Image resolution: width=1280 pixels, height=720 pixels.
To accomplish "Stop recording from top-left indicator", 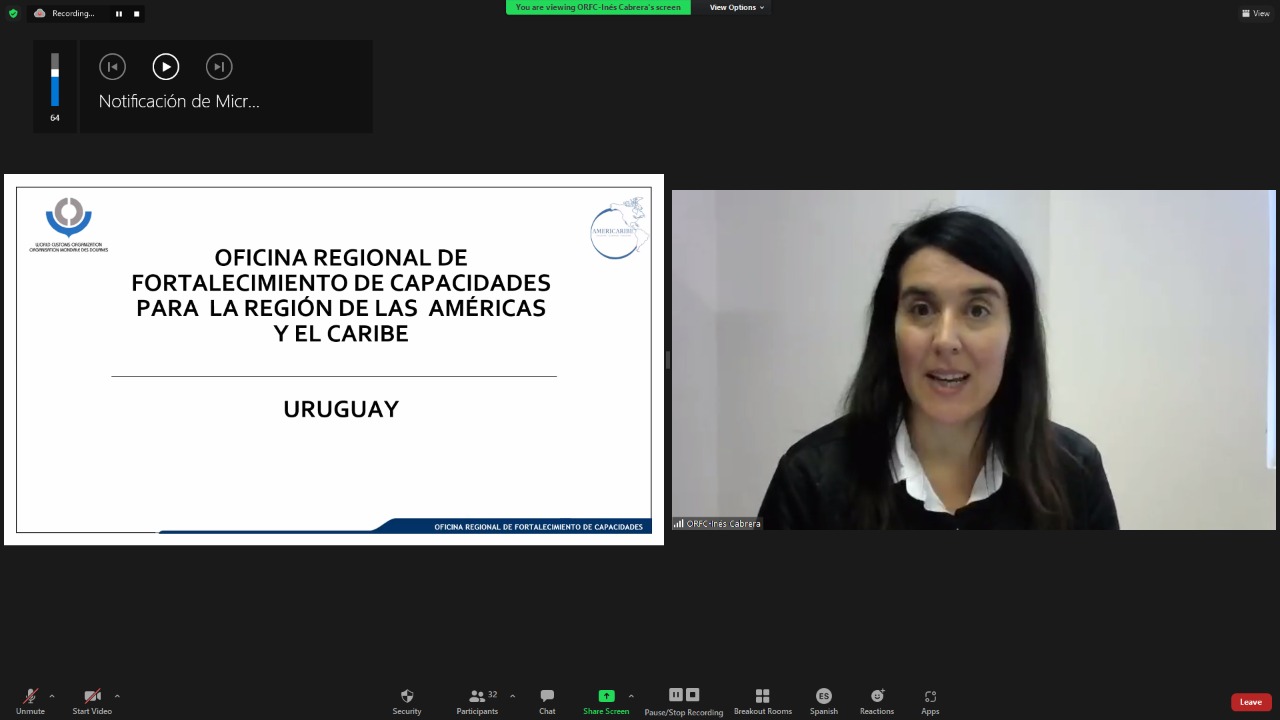I will pos(137,14).
